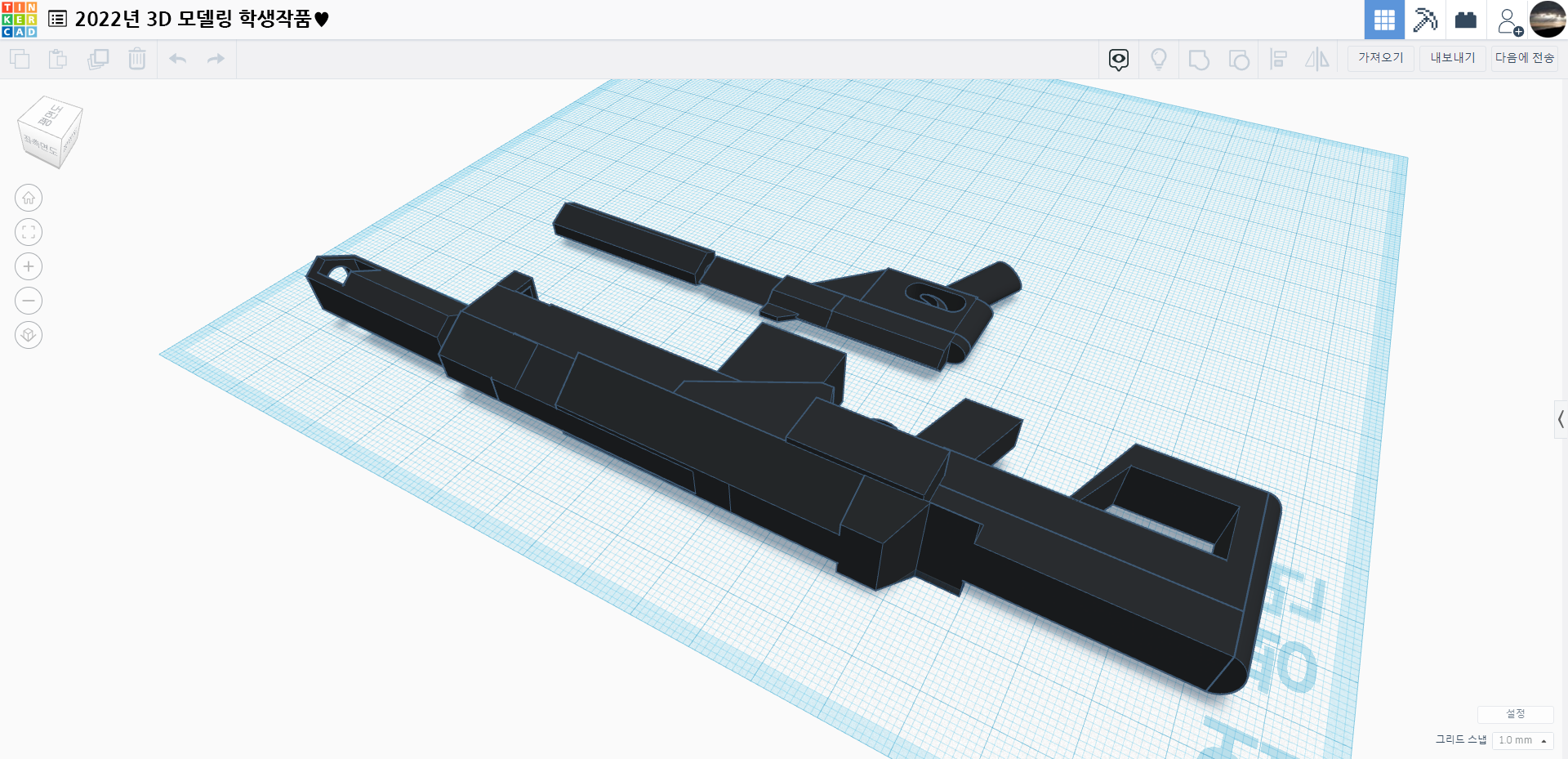
Task: Undo the last action
Action: click(178, 59)
